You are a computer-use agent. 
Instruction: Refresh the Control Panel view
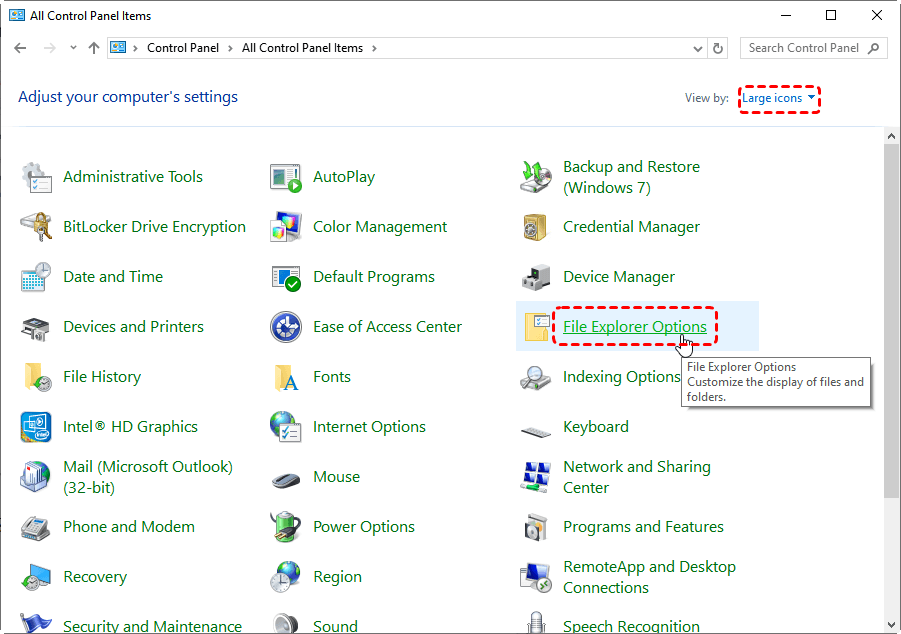click(x=718, y=48)
